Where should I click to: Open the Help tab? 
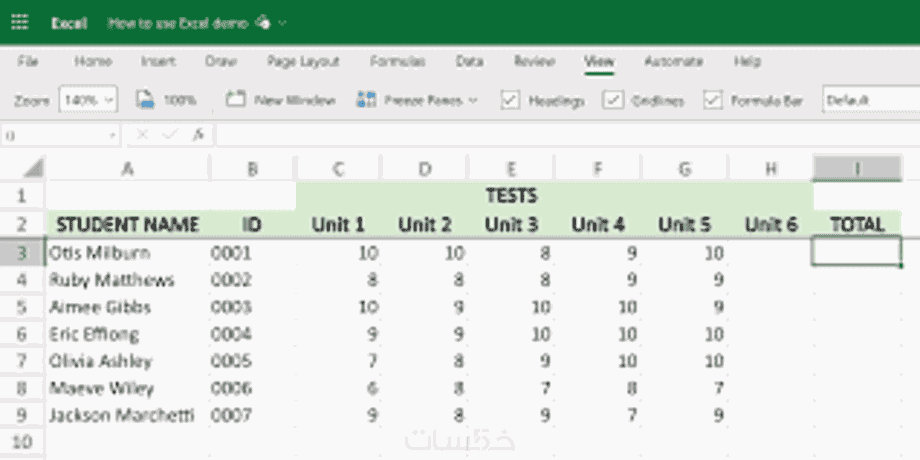coord(747,61)
